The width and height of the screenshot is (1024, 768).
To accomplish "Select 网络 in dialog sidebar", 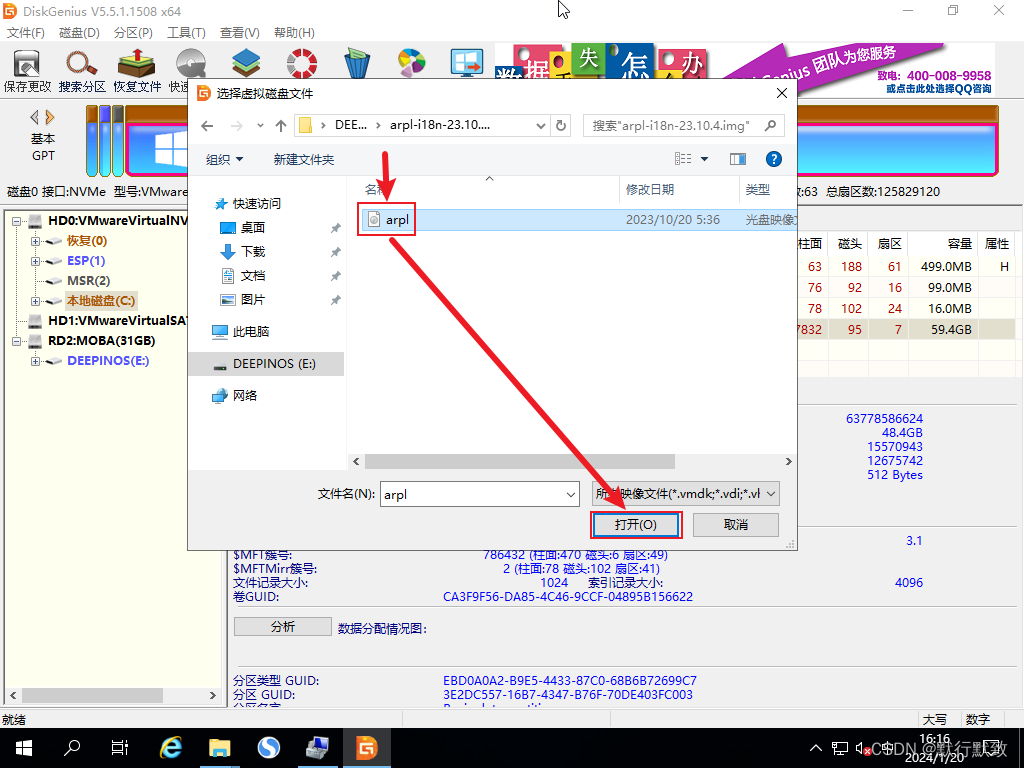I will (245, 396).
